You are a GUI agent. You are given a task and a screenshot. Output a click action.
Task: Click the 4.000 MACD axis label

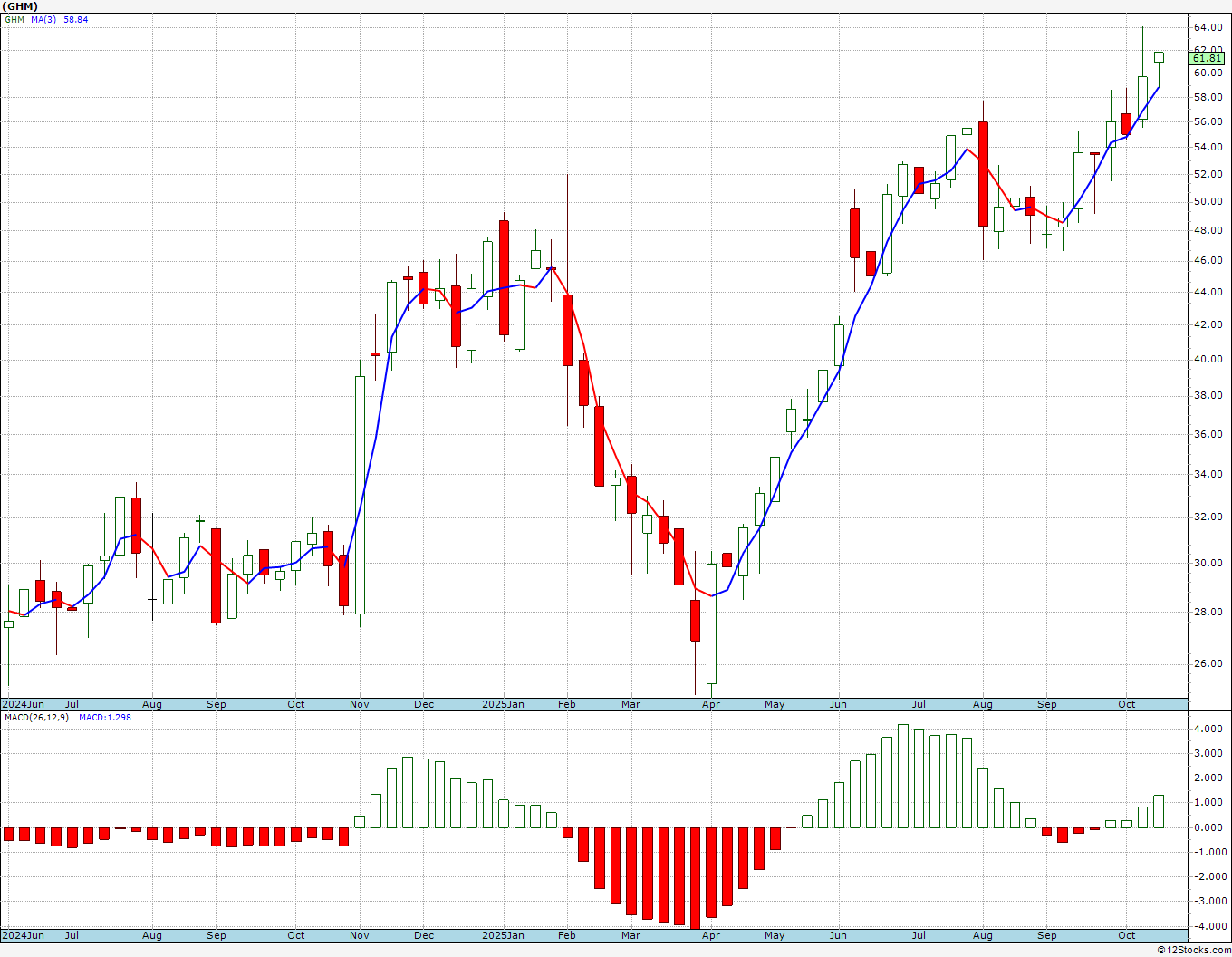point(1209,729)
